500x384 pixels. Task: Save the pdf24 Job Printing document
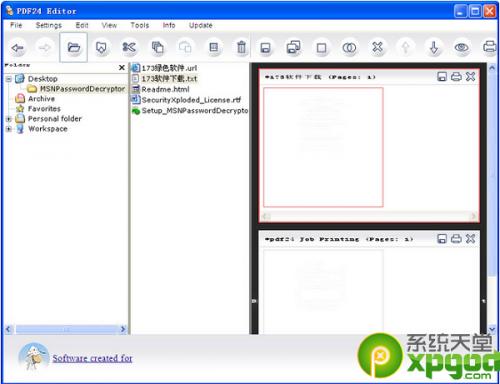(442, 238)
